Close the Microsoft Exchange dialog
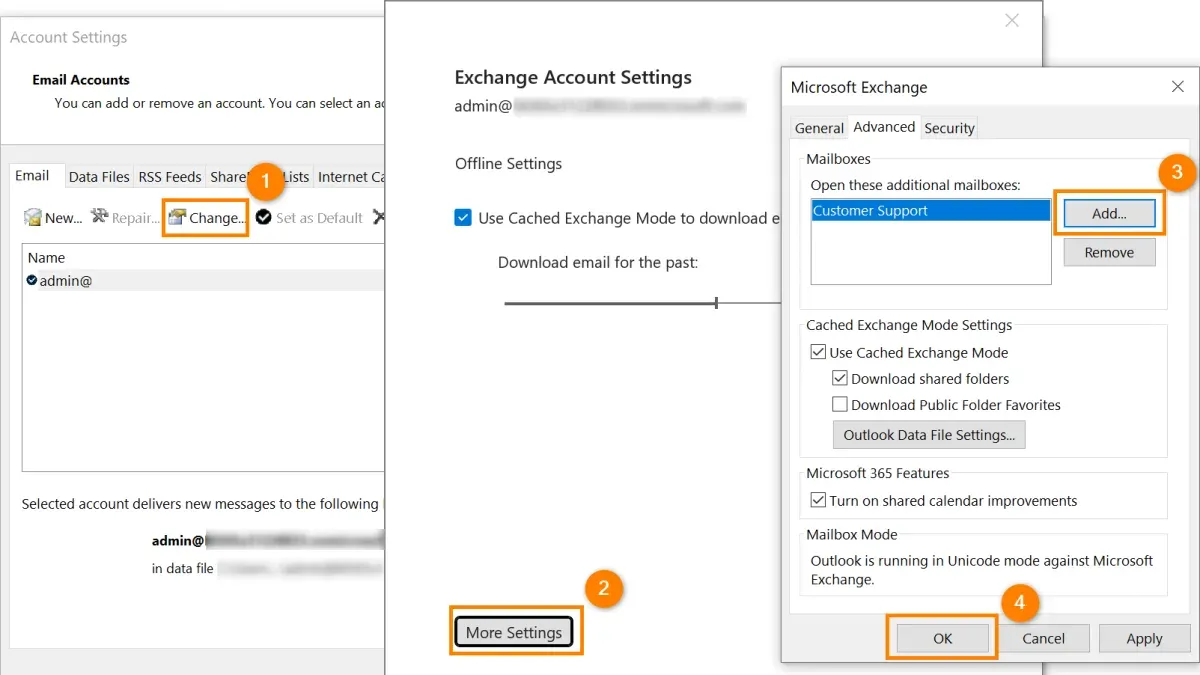Image resolution: width=1200 pixels, height=675 pixels. coord(1177,87)
